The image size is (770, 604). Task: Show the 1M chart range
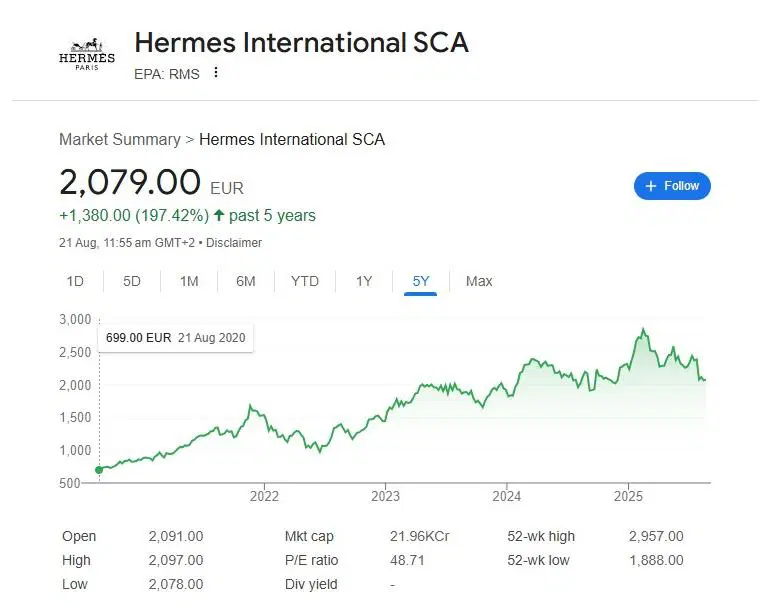[189, 281]
